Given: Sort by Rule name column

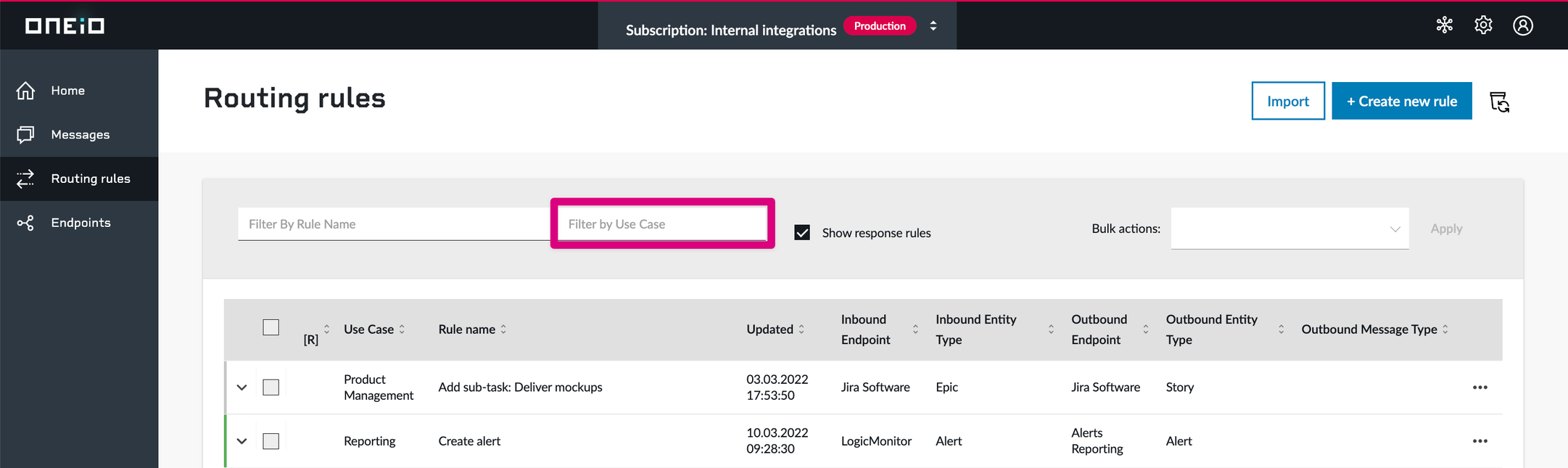Looking at the screenshot, I should point(503,329).
